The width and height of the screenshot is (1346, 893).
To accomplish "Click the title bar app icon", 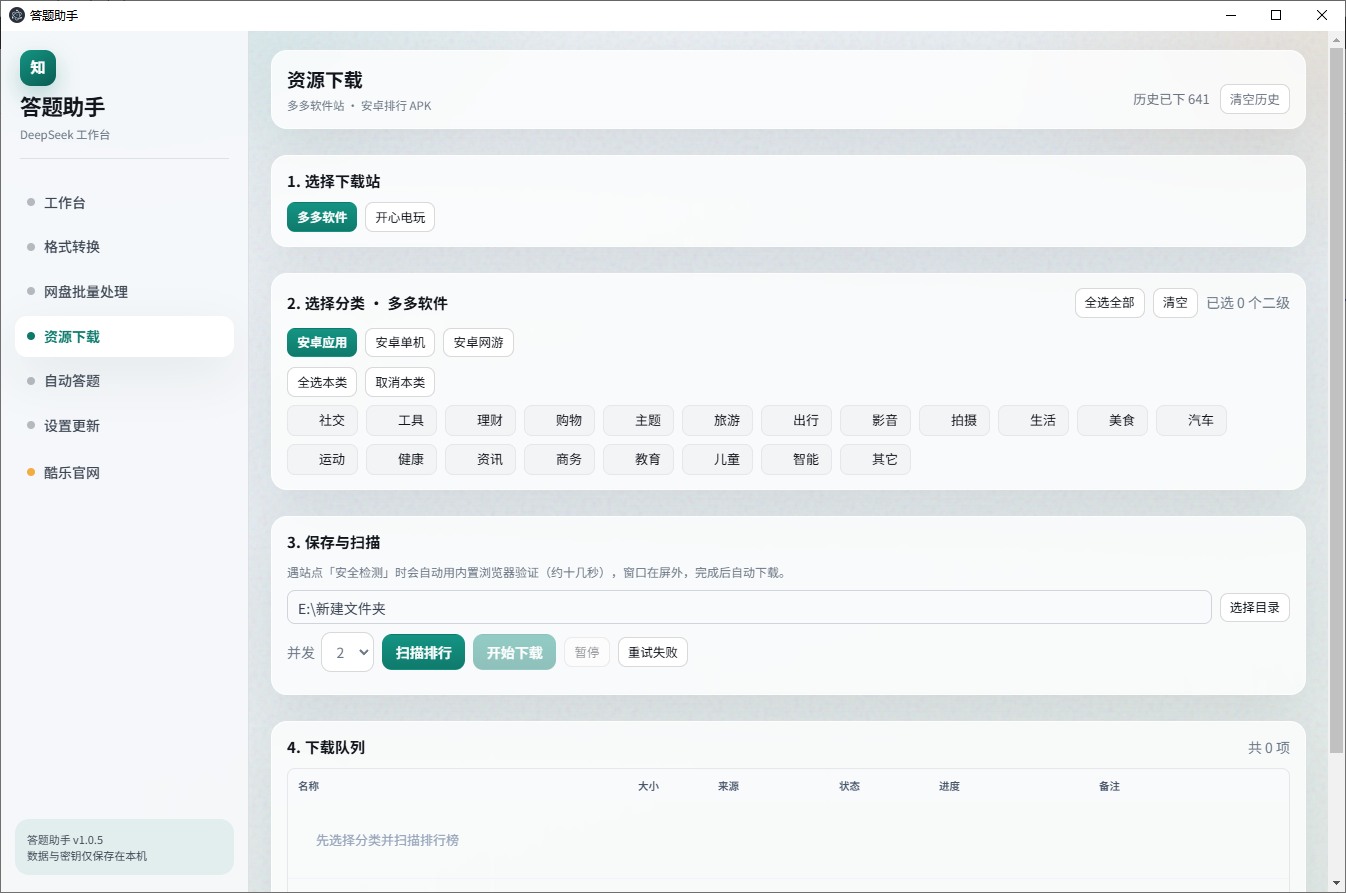I will click(16, 15).
